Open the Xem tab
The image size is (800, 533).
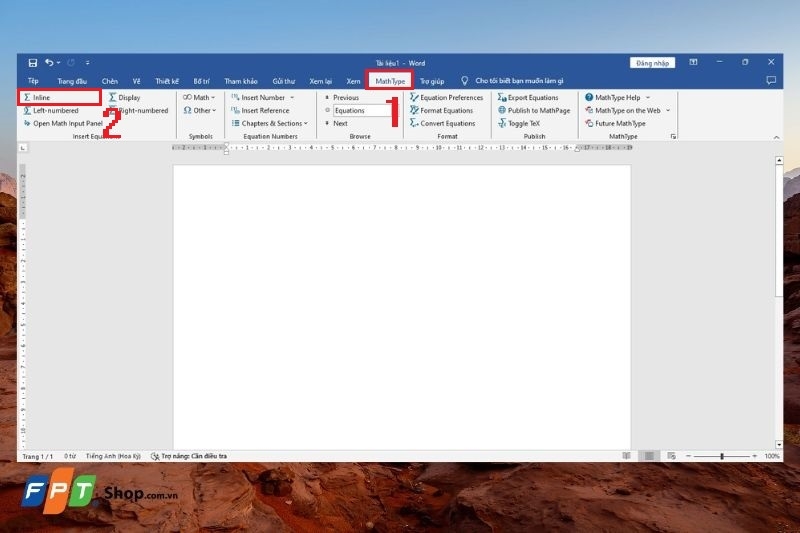tap(353, 81)
